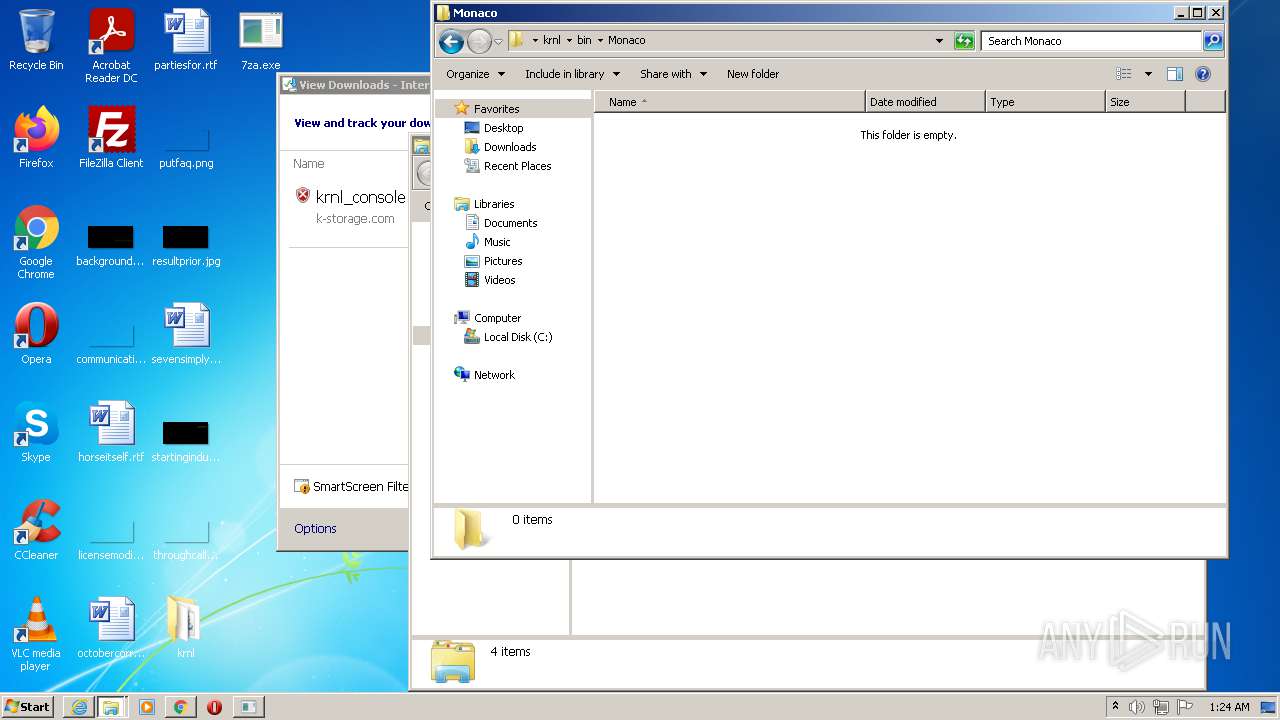Viewport: 1280px width, 720px height.
Task: Open the Organize dropdown menu
Action: coord(475,74)
